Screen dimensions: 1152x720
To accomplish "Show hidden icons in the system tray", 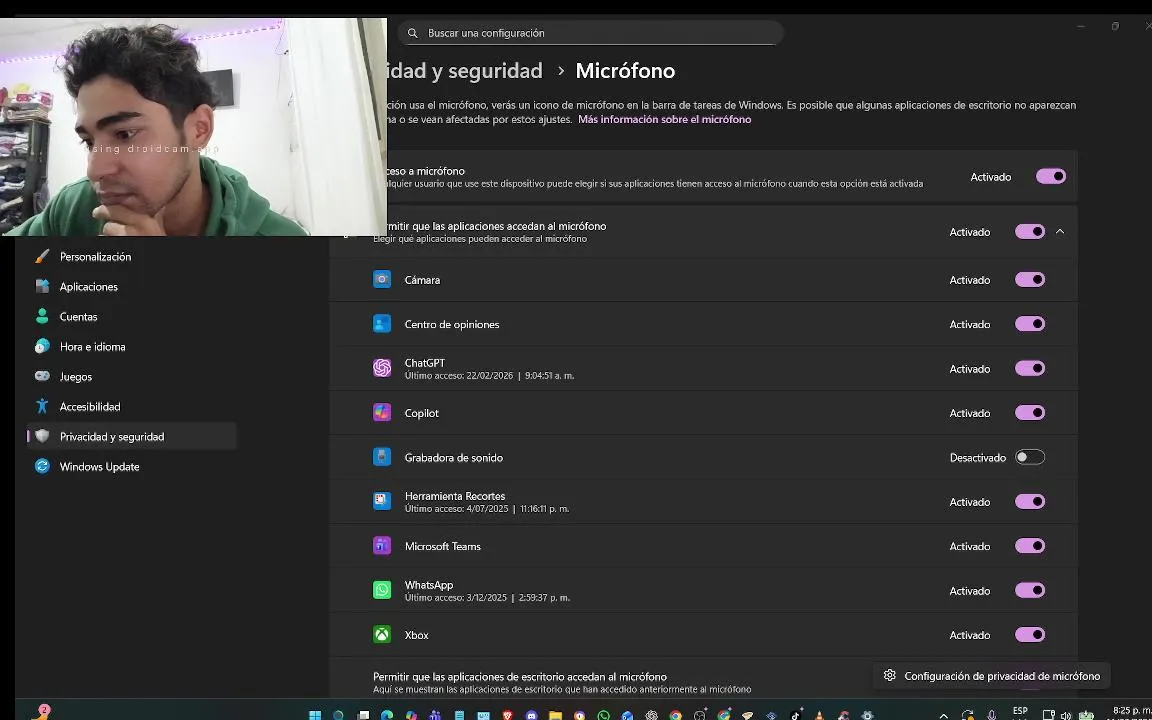I will tap(943, 716).
